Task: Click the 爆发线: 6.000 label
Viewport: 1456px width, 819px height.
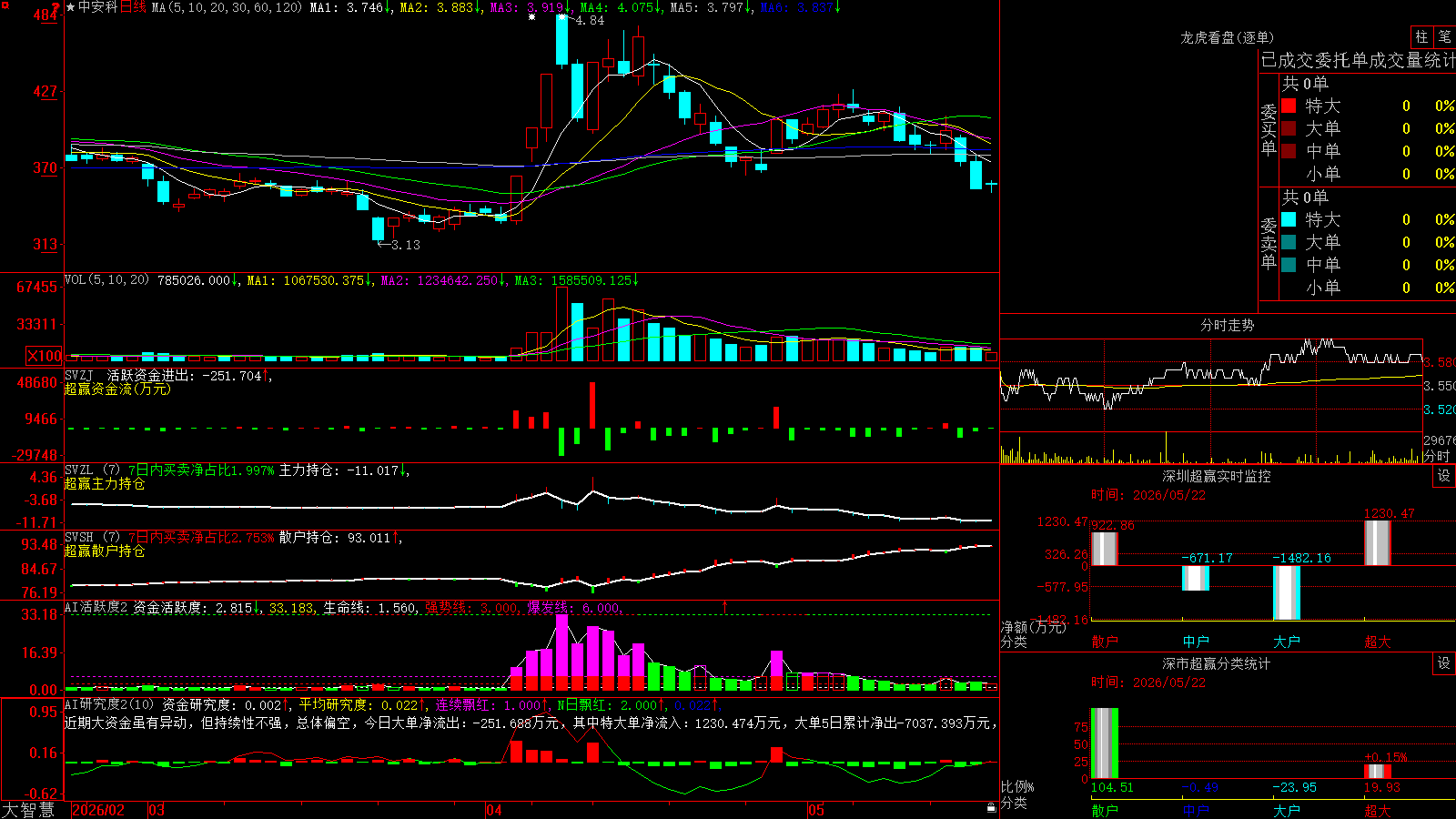Action: (x=574, y=608)
